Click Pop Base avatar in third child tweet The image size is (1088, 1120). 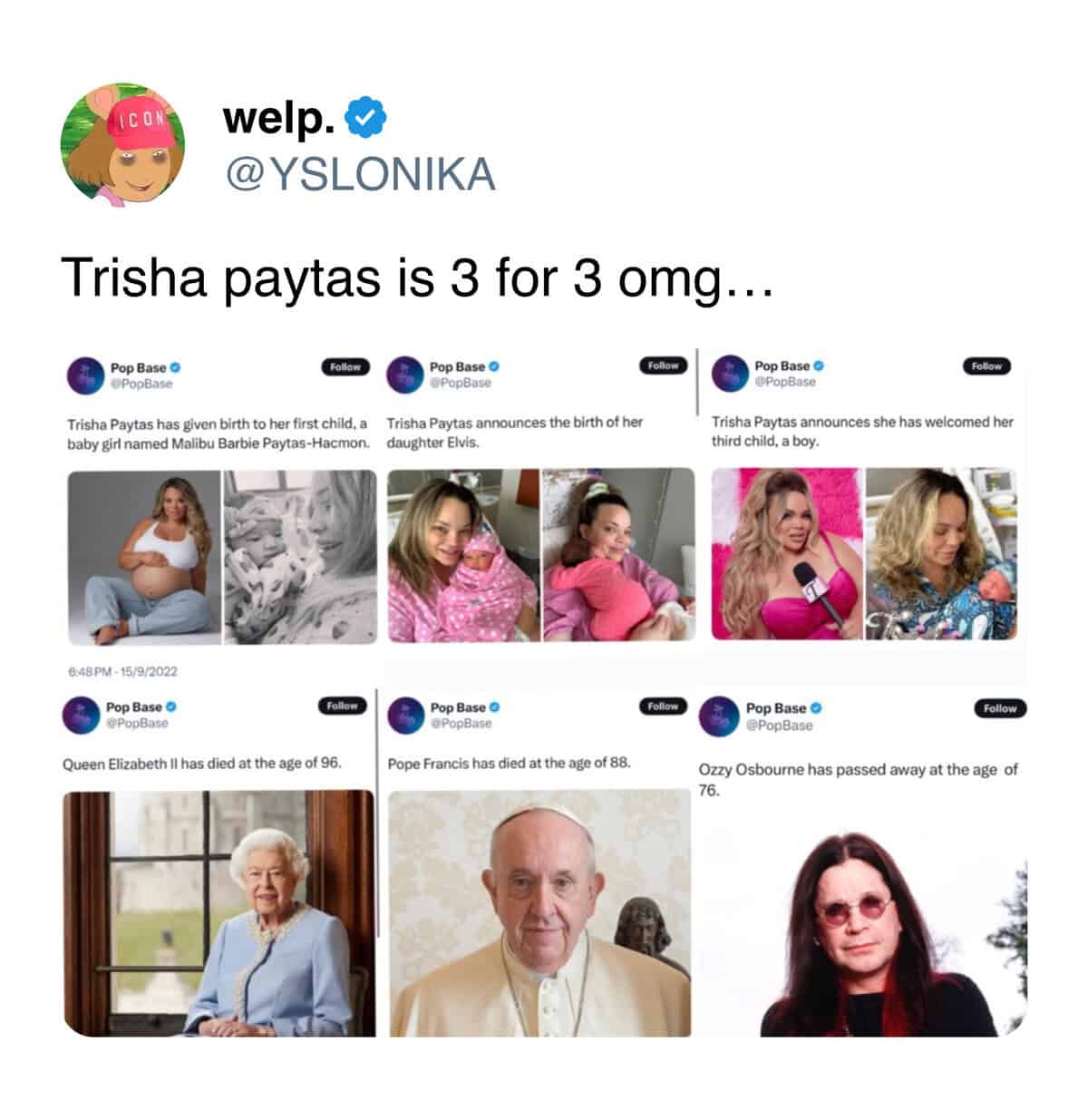(x=729, y=374)
